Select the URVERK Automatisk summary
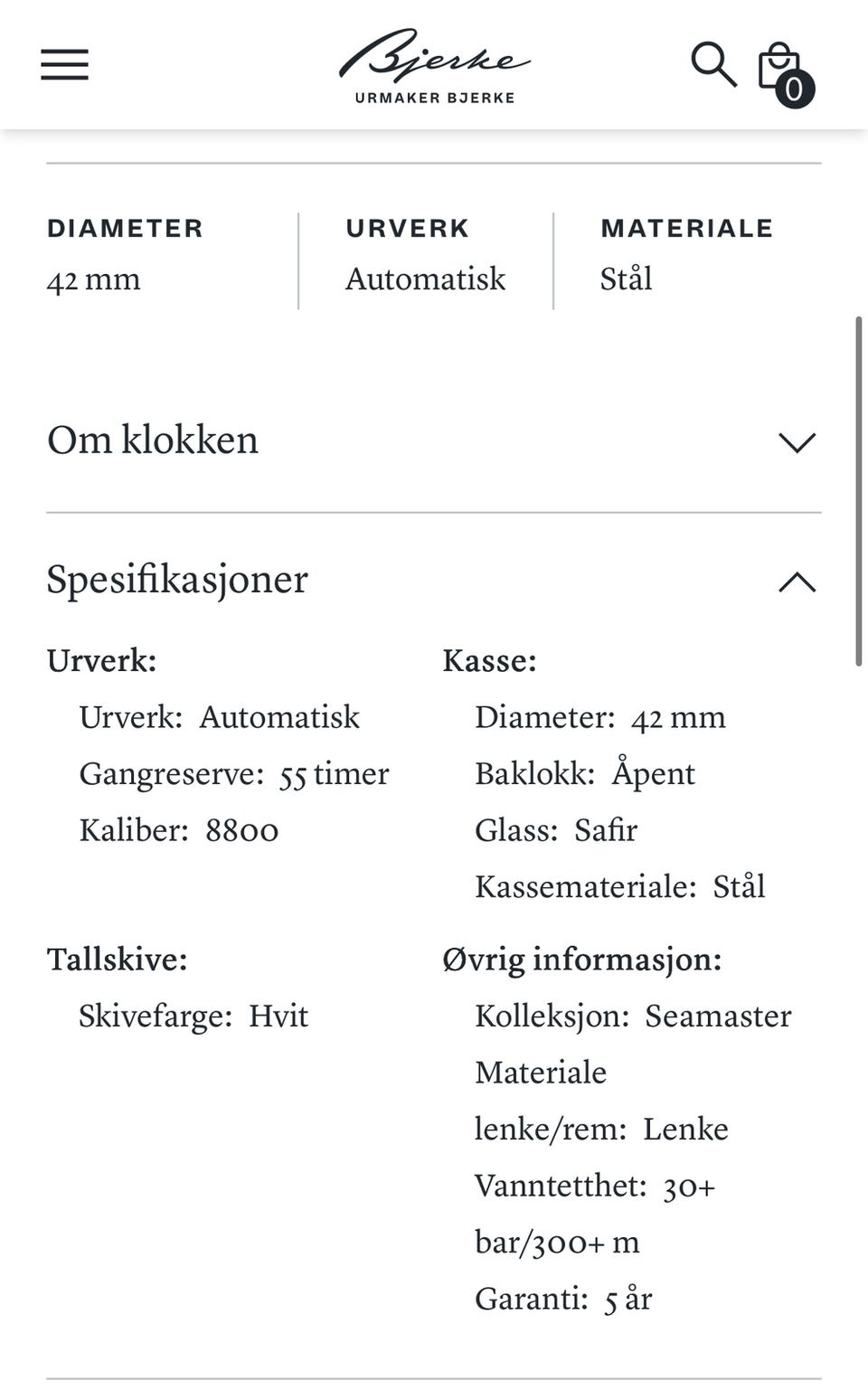This screenshot has width=868, height=1400. tap(425, 256)
